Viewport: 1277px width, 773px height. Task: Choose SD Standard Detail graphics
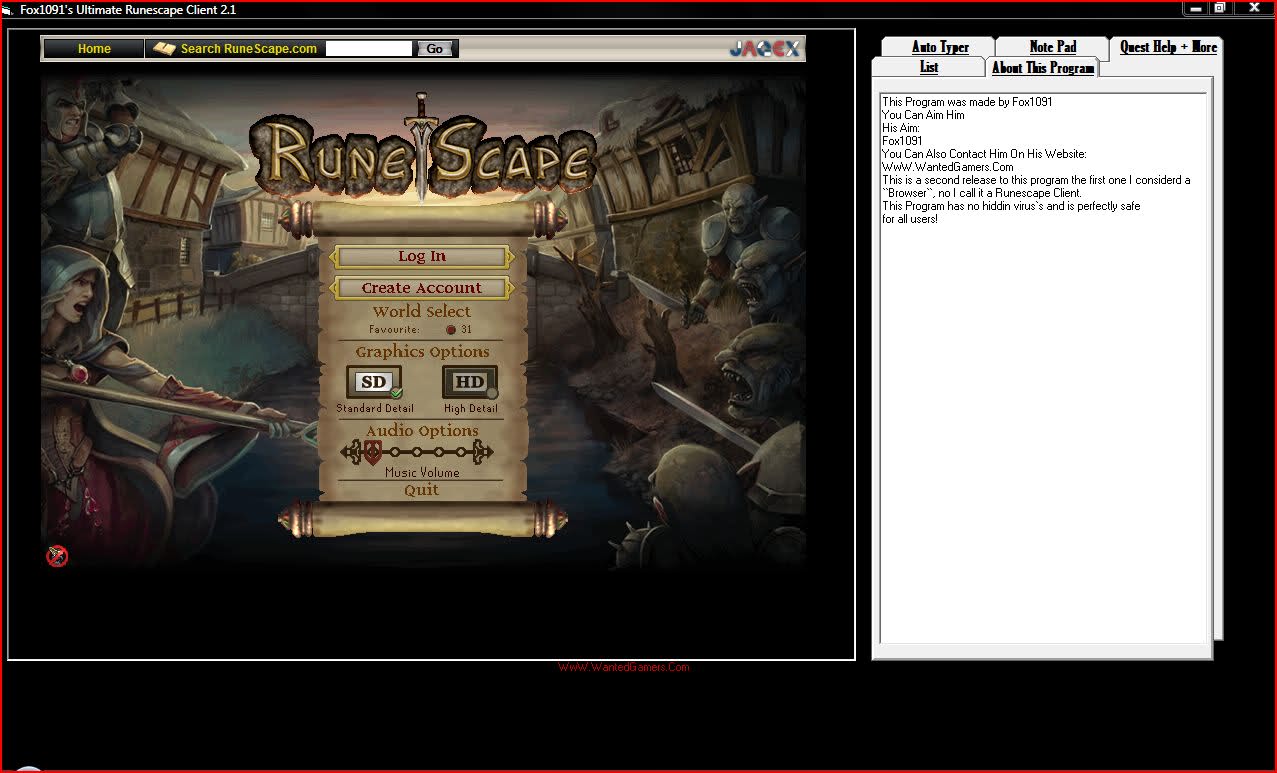pyautogui.click(x=374, y=382)
